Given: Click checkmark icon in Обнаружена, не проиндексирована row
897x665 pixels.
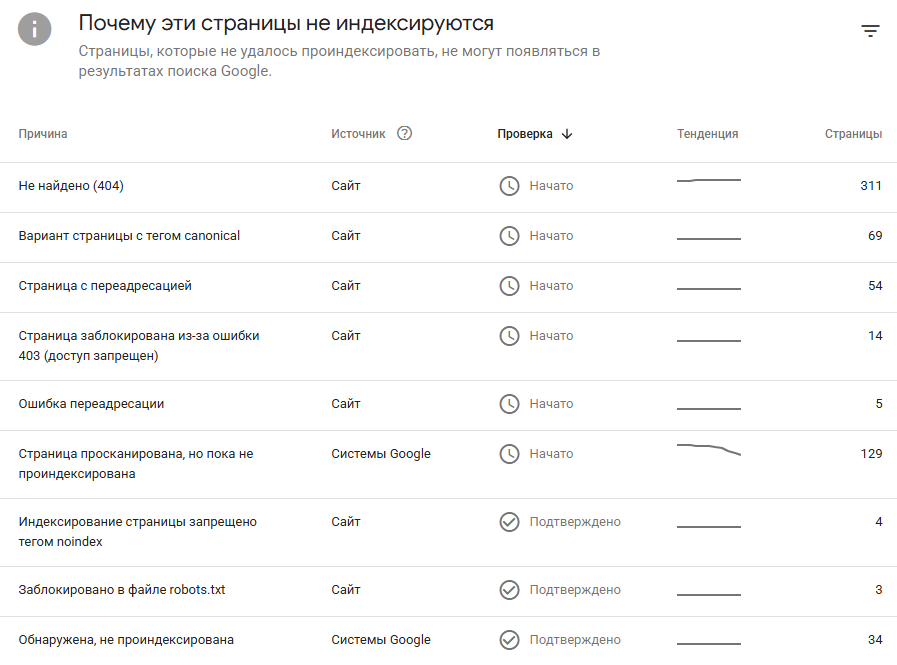Looking at the screenshot, I should [509, 640].
